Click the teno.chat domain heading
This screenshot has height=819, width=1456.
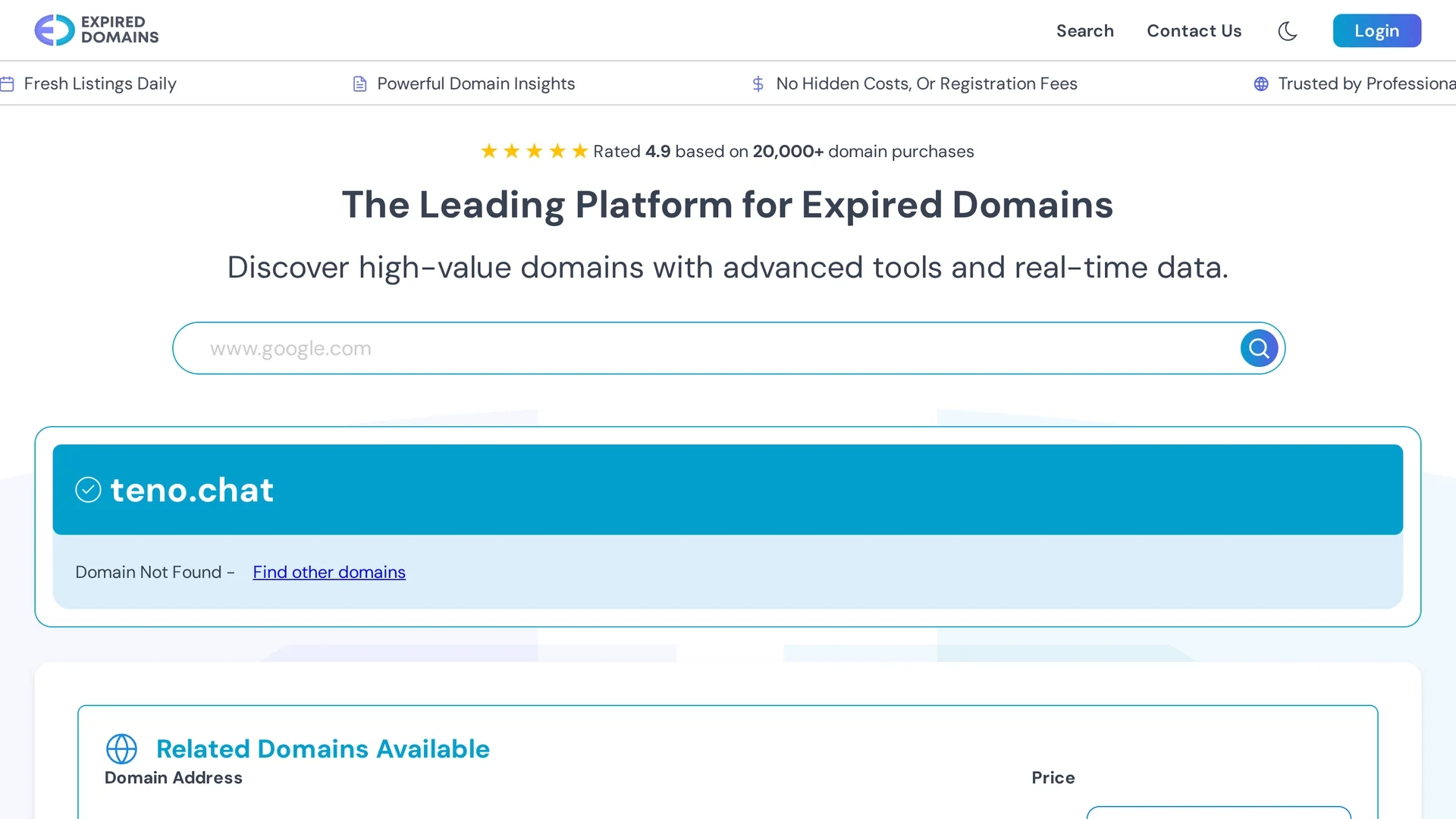coord(192,490)
